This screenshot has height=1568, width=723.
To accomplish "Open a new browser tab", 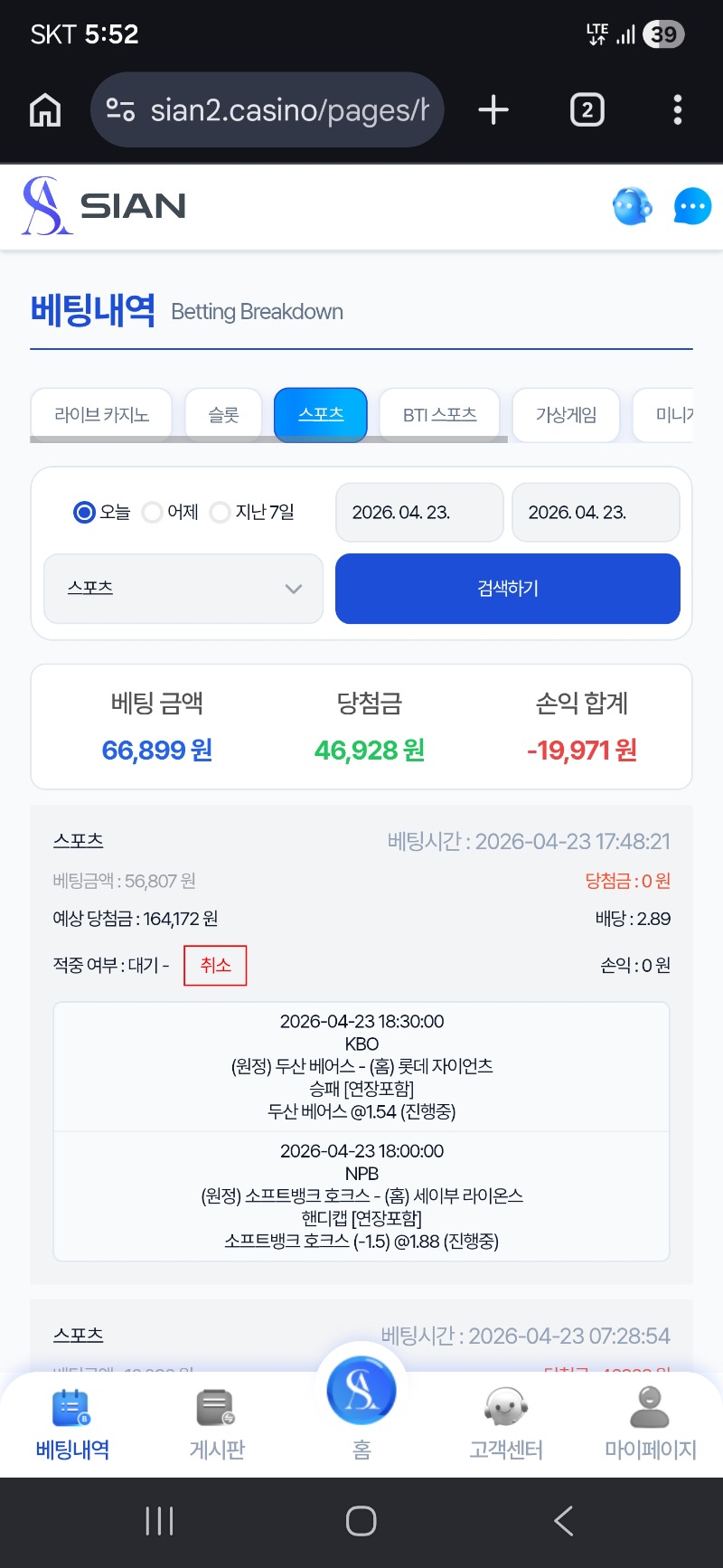I will pos(493,110).
